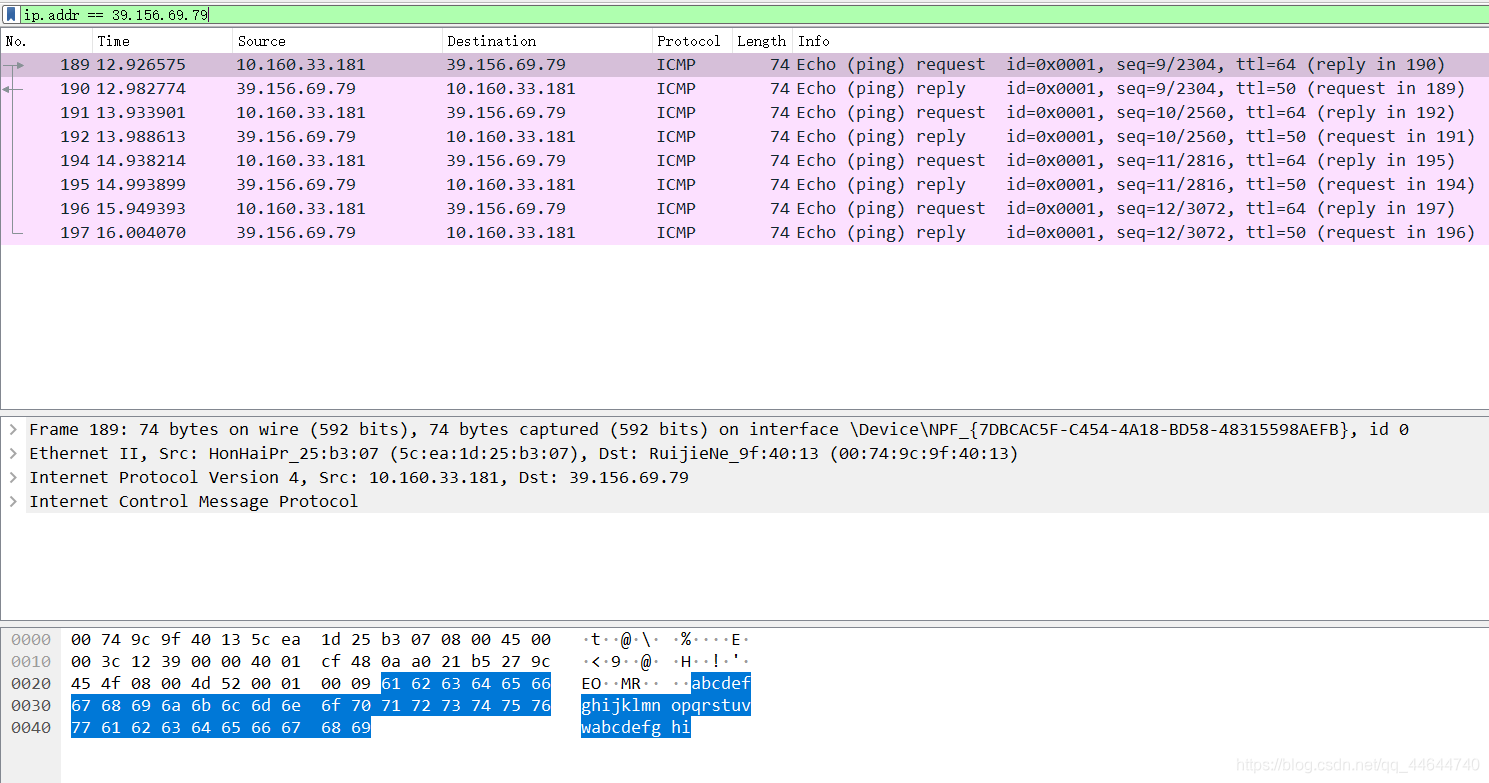Click the Info column header
This screenshot has height=783, width=1489.
point(1141,41)
